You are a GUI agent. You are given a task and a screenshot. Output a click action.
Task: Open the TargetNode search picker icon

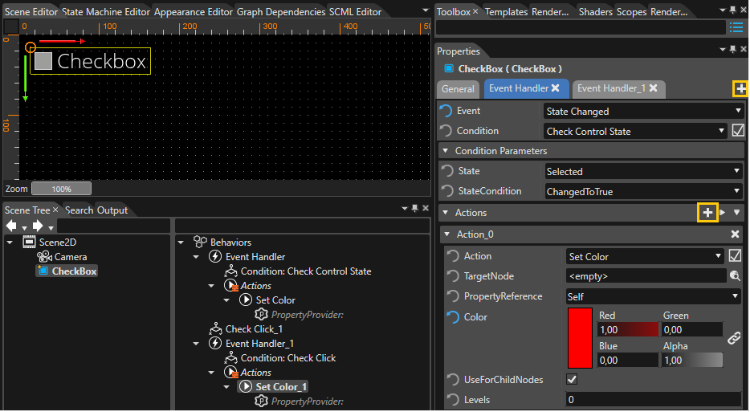(735, 276)
